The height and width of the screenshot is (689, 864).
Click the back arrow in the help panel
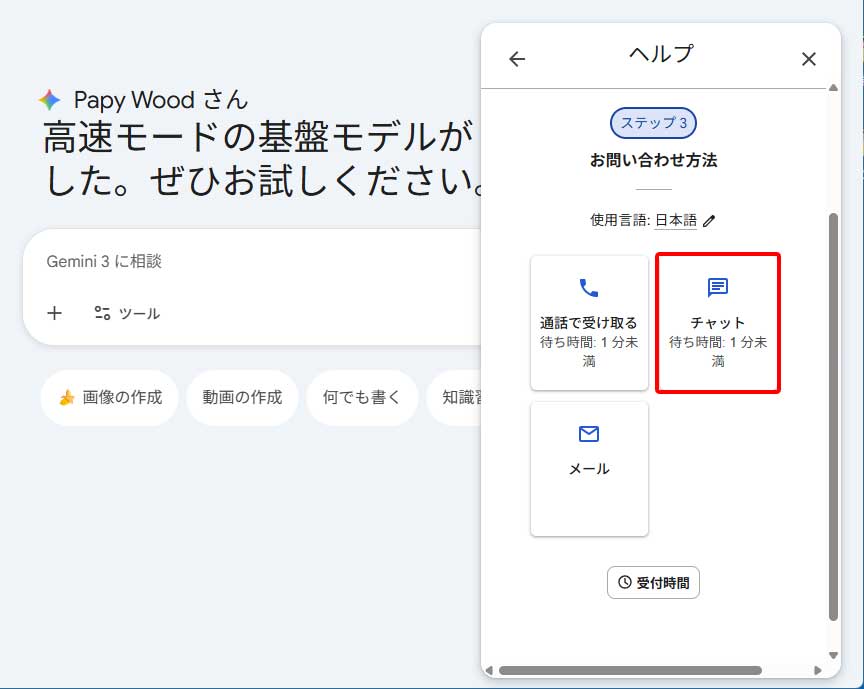tap(516, 59)
